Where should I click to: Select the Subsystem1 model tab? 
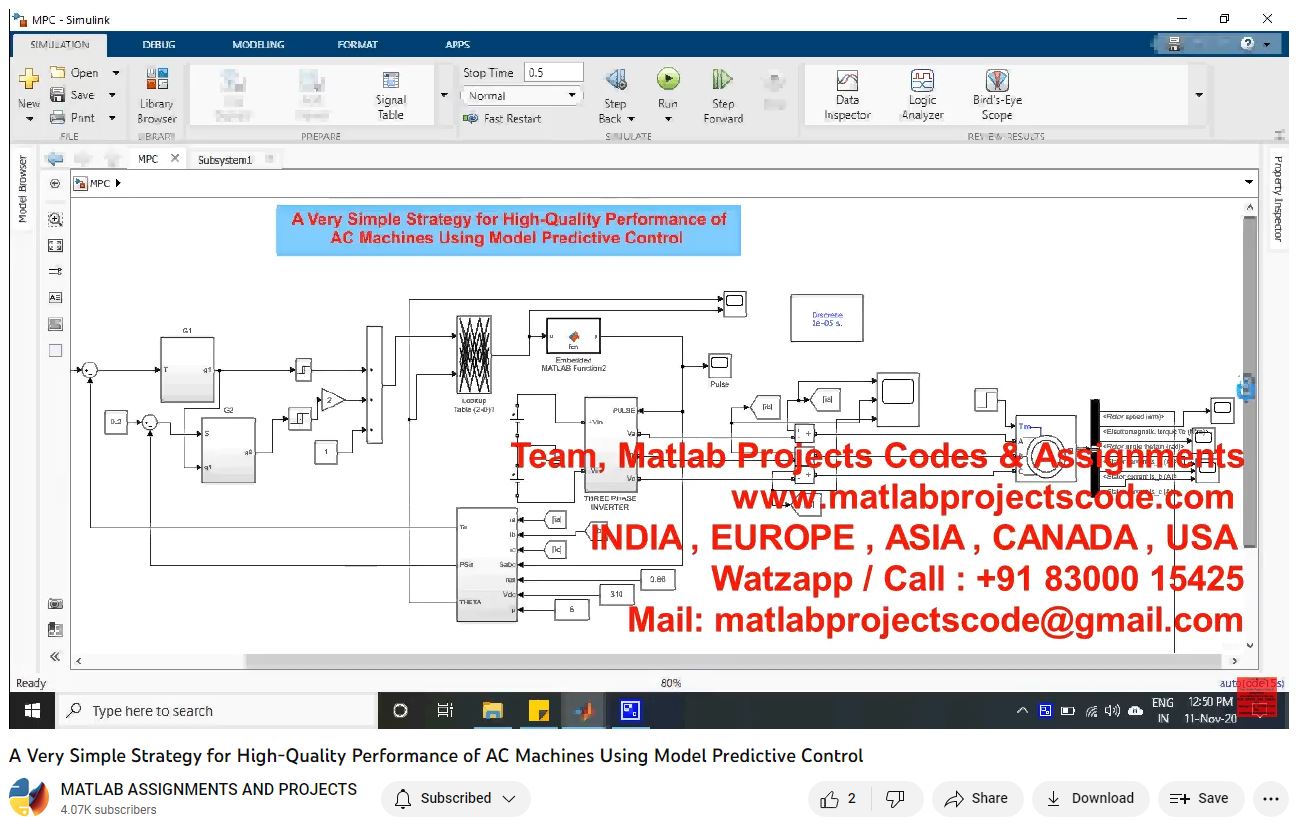point(224,159)
